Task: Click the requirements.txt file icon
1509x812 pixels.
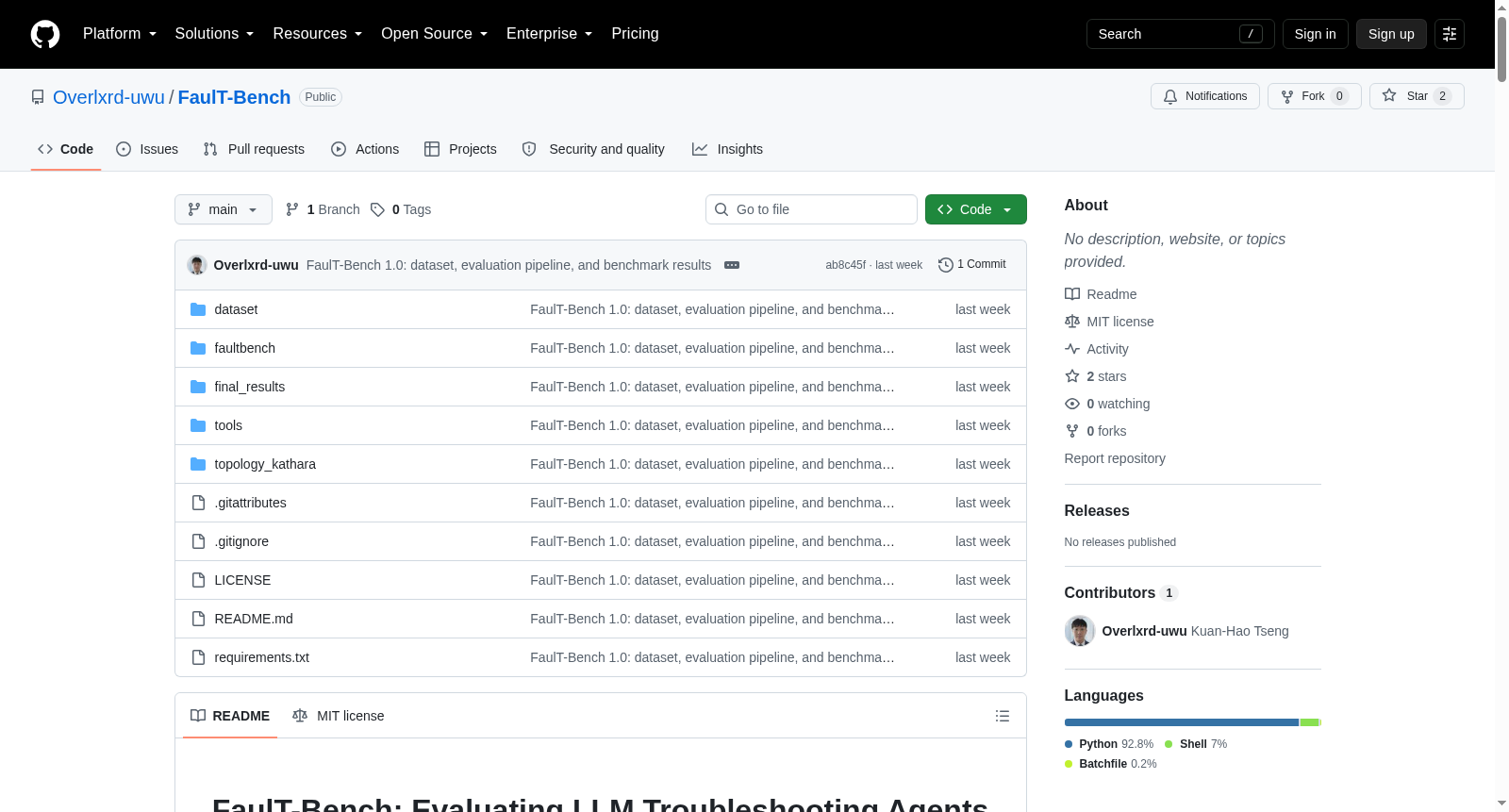Action: [x=198, y=657]
